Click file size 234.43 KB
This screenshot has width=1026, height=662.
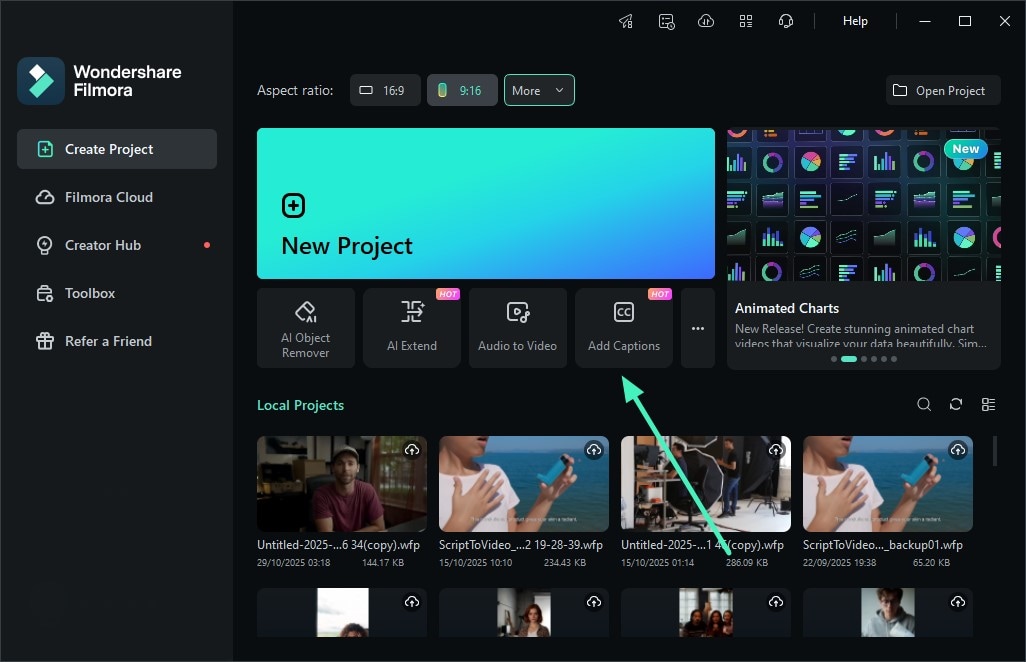point(565,563)
